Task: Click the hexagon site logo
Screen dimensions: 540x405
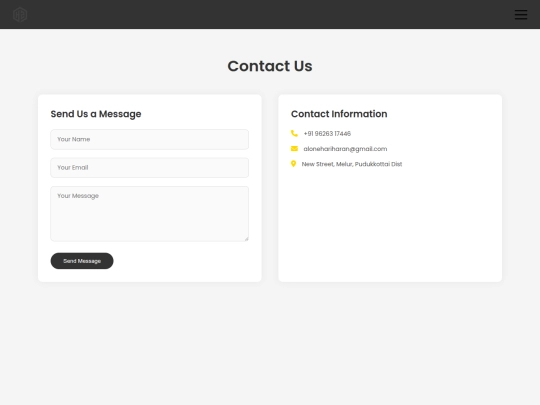Action: point(20,14)
